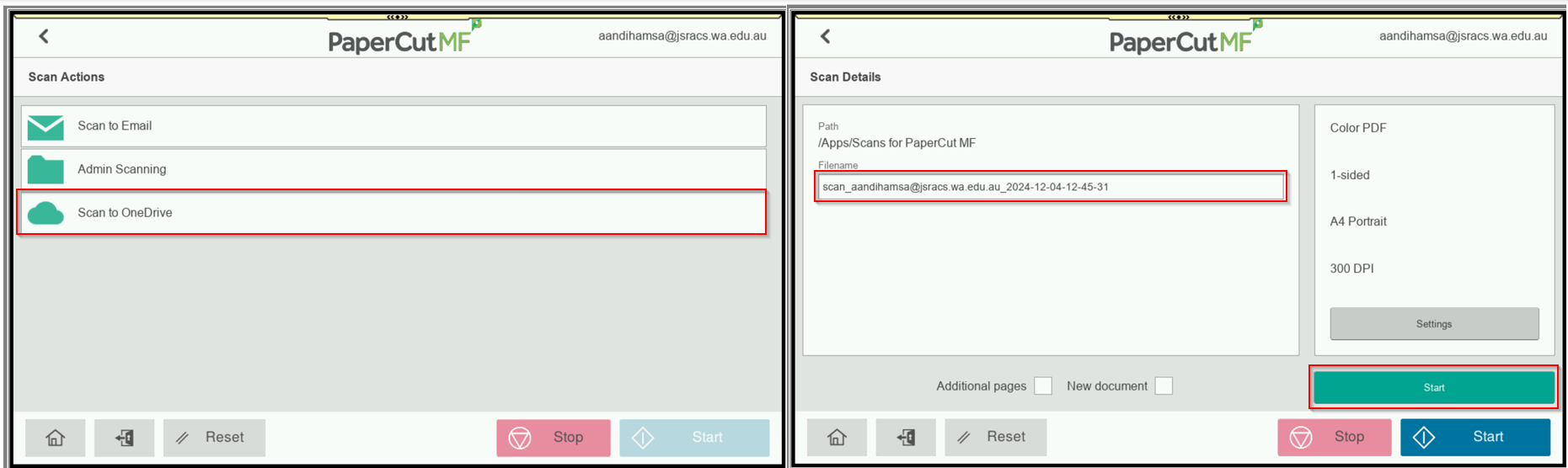Enable the New document checkbox
Image resolution: width=1568 pixels, height=468 pixels.
1164,386
